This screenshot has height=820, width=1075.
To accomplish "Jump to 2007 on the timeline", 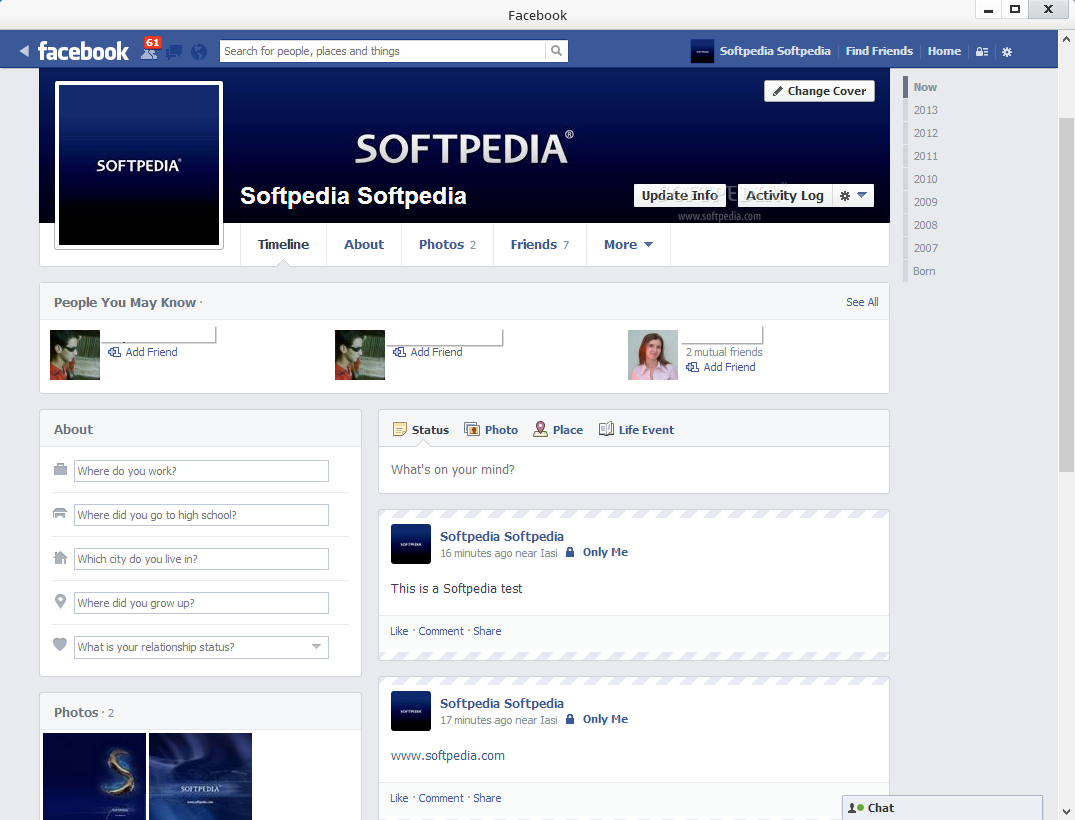I will click(x=925, y=248).
